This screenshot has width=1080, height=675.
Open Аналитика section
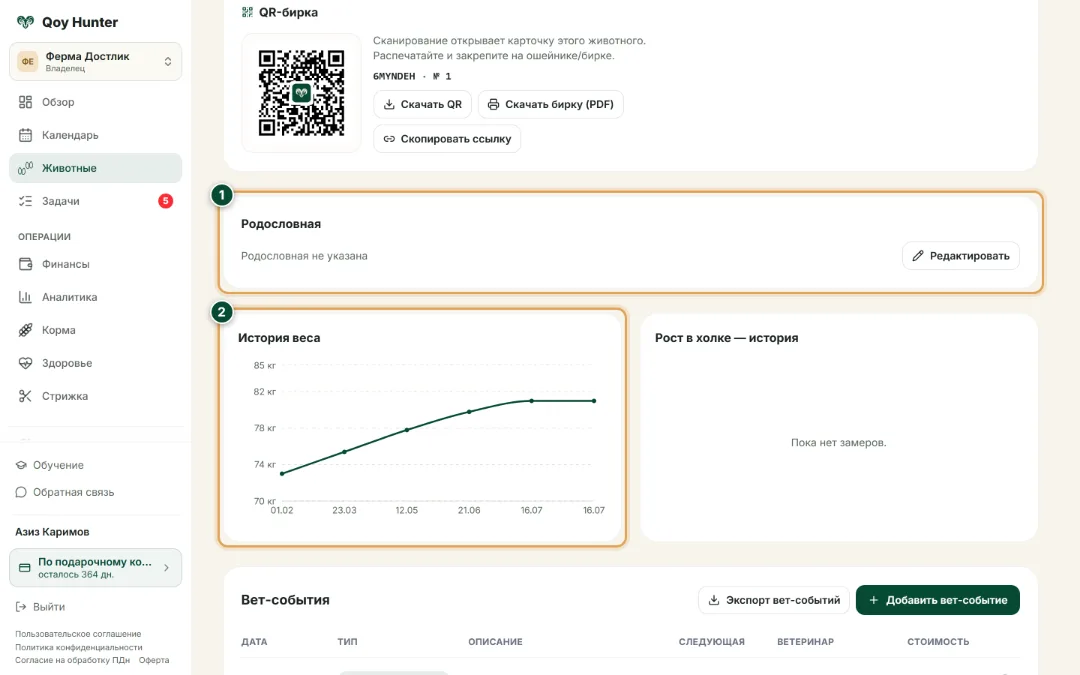coord(95,297)
